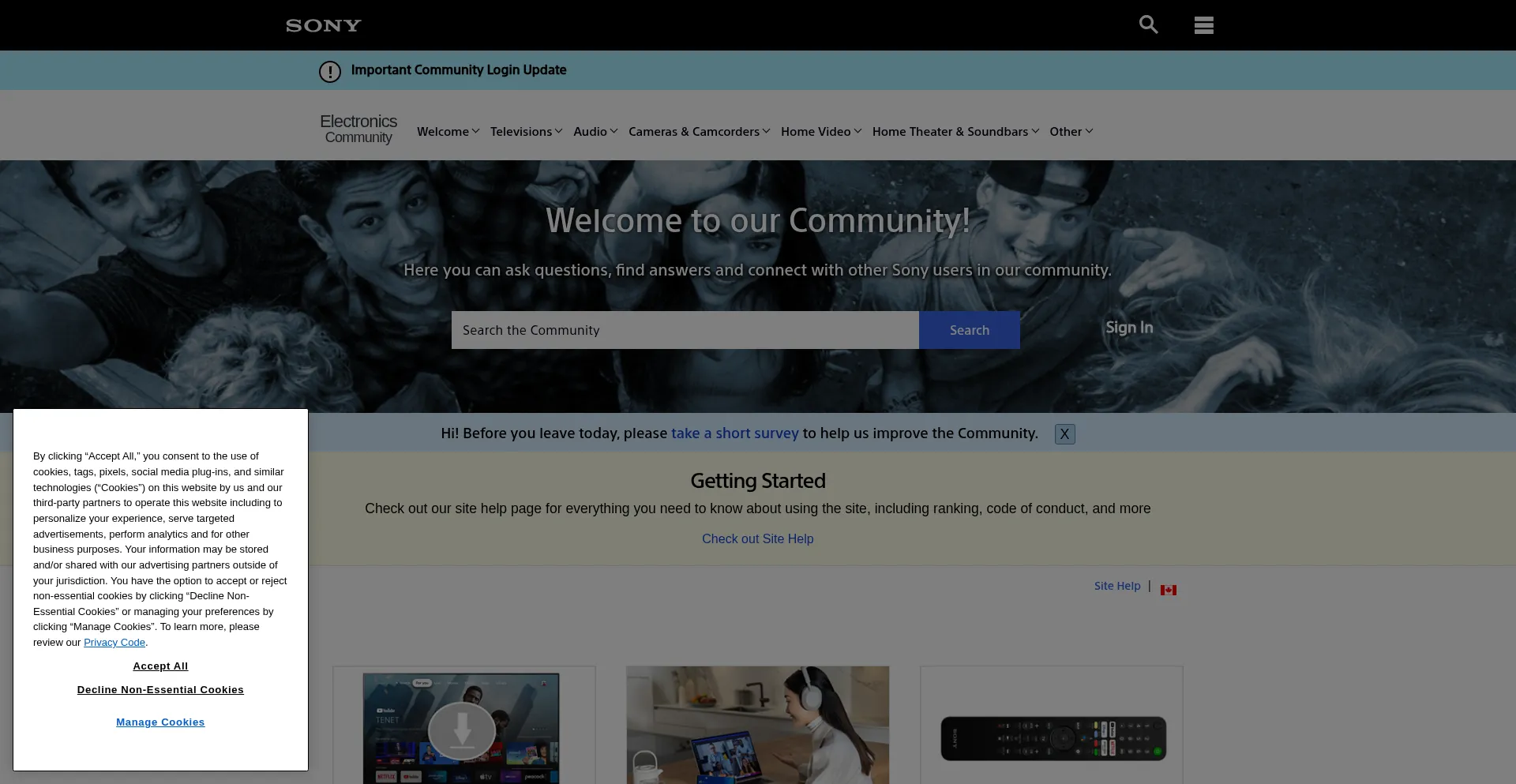Click the Getting Started heading
The image size is (1516, 784).
tap(757, 481)
